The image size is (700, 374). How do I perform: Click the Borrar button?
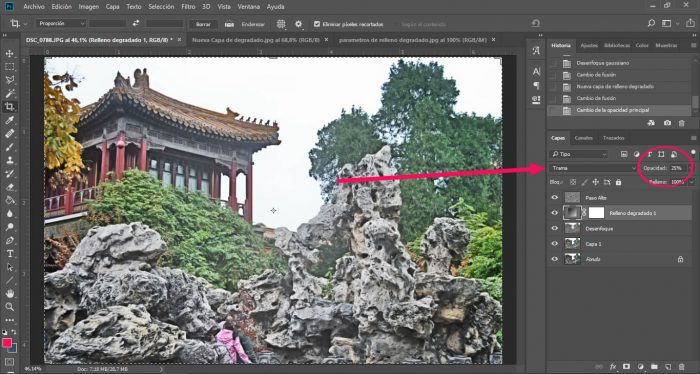(x=203, y=25)
